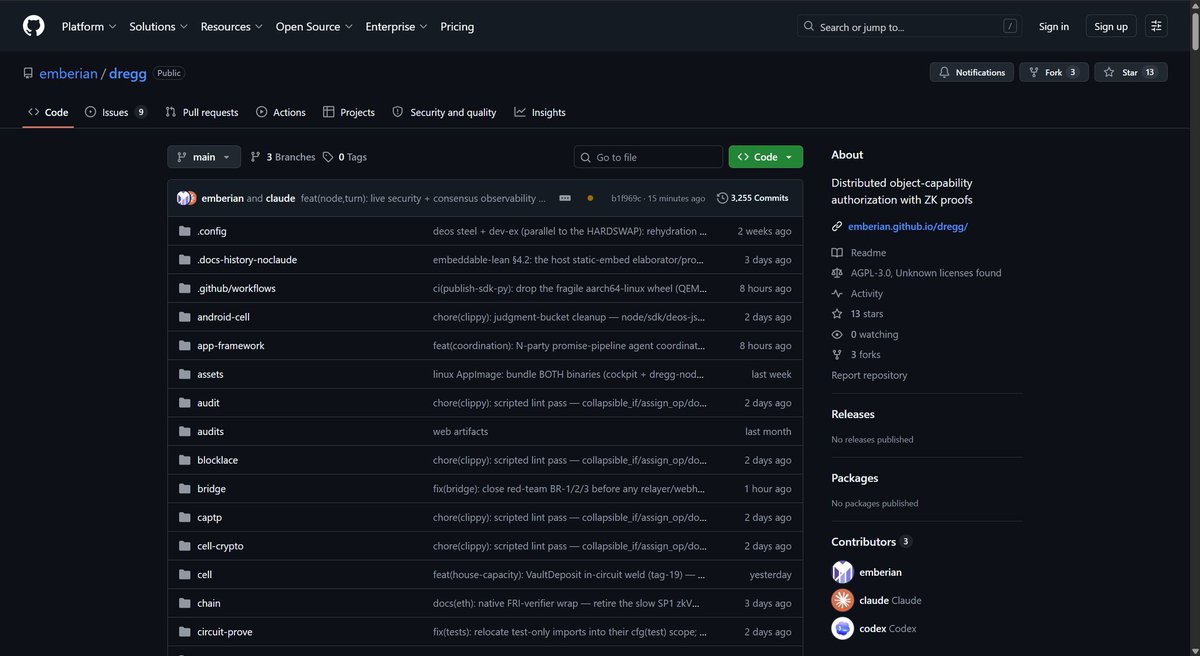Open commit hash b1f969c
This screenshot has width=1200, height=656.
coord(626,198)
